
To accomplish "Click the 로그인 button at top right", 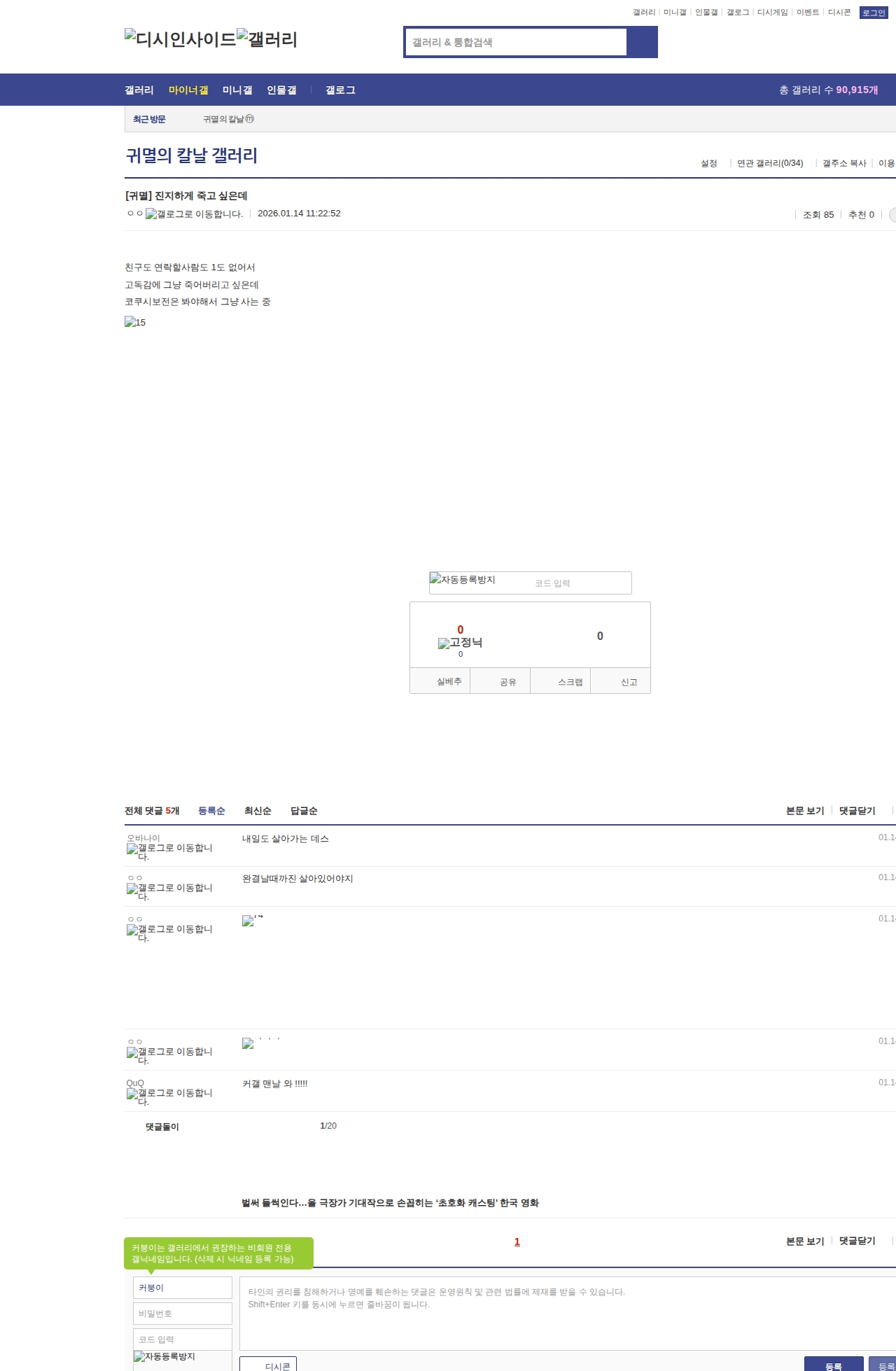I will (x=873, y=13).
